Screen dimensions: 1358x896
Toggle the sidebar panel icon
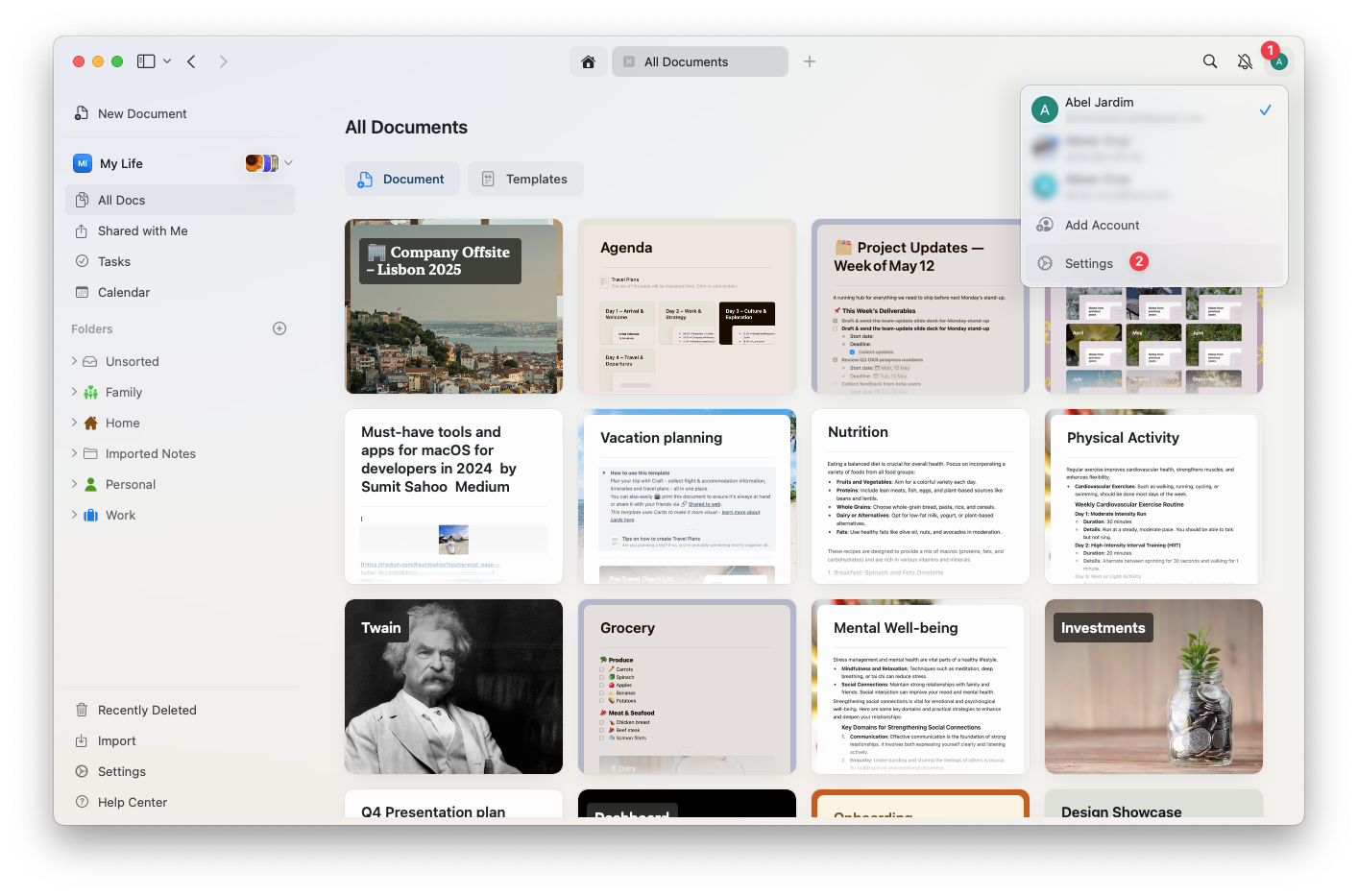(146, 61)
